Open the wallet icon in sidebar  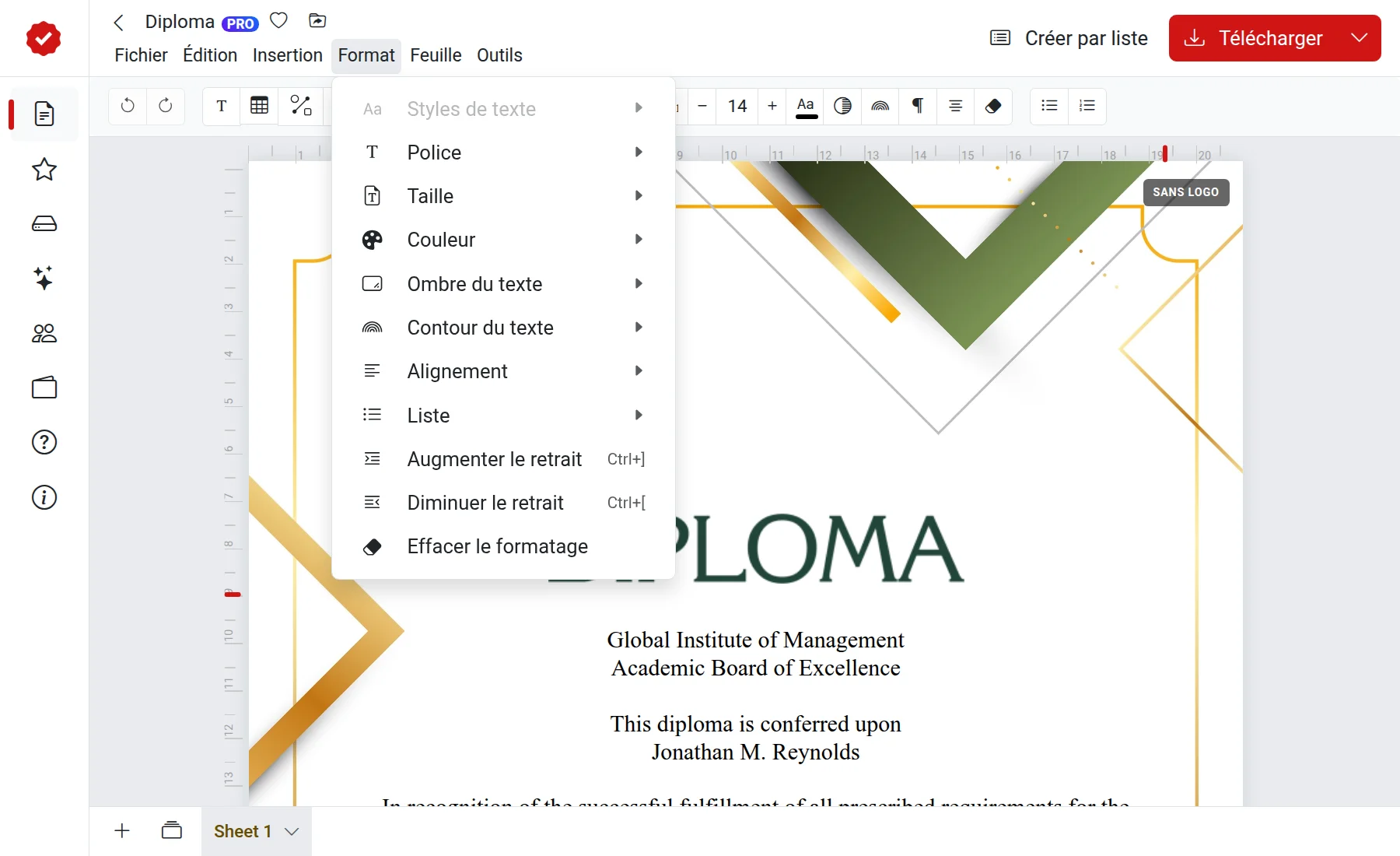(x=44, y=388)
